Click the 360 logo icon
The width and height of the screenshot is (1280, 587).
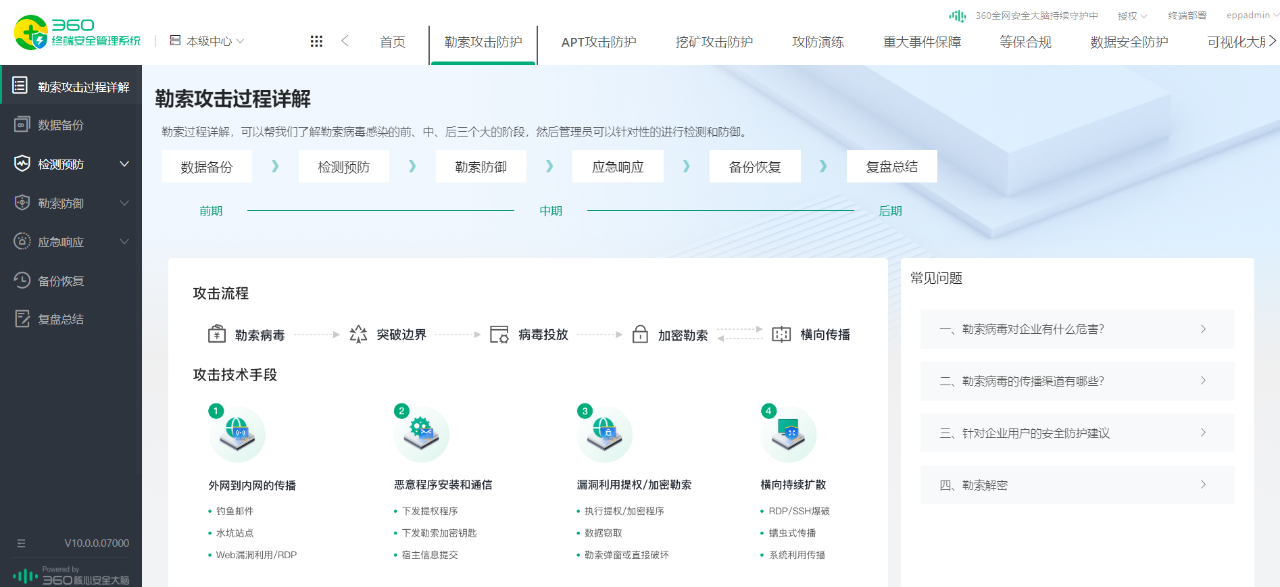pyautogui.click(x=30, y=32)
